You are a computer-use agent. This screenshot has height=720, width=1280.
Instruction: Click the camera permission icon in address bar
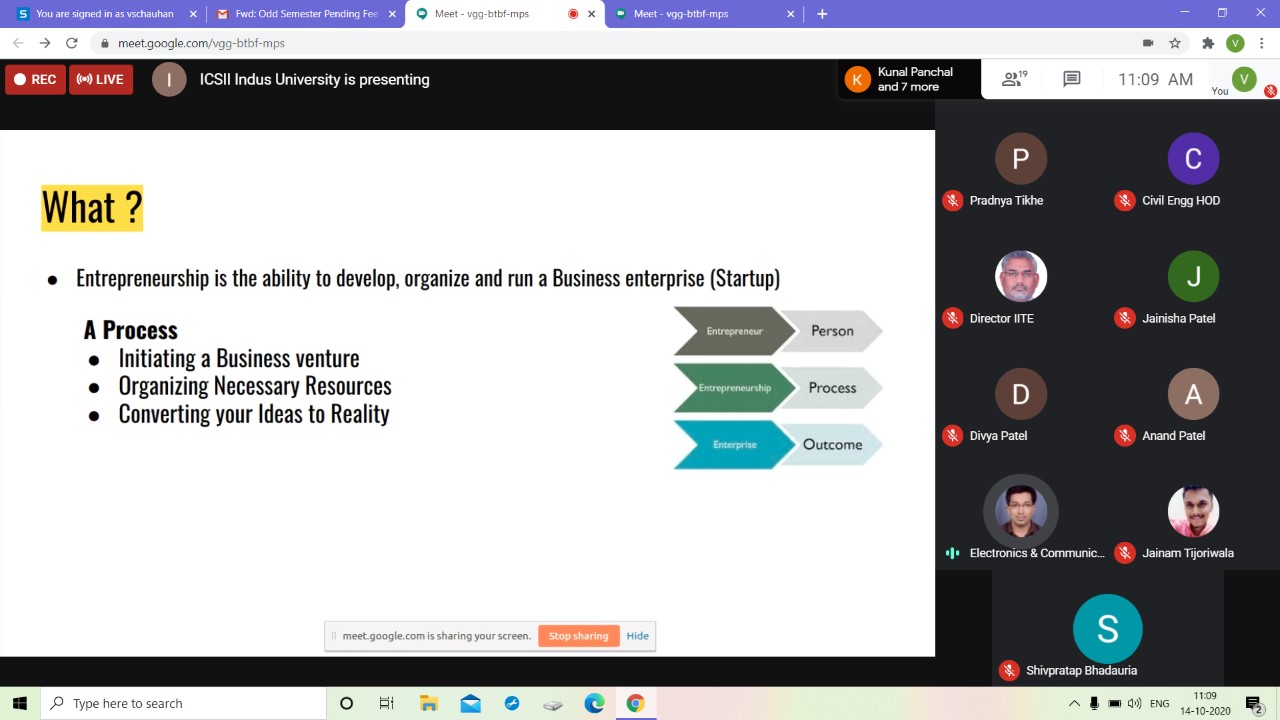[x=1148, y=43]
